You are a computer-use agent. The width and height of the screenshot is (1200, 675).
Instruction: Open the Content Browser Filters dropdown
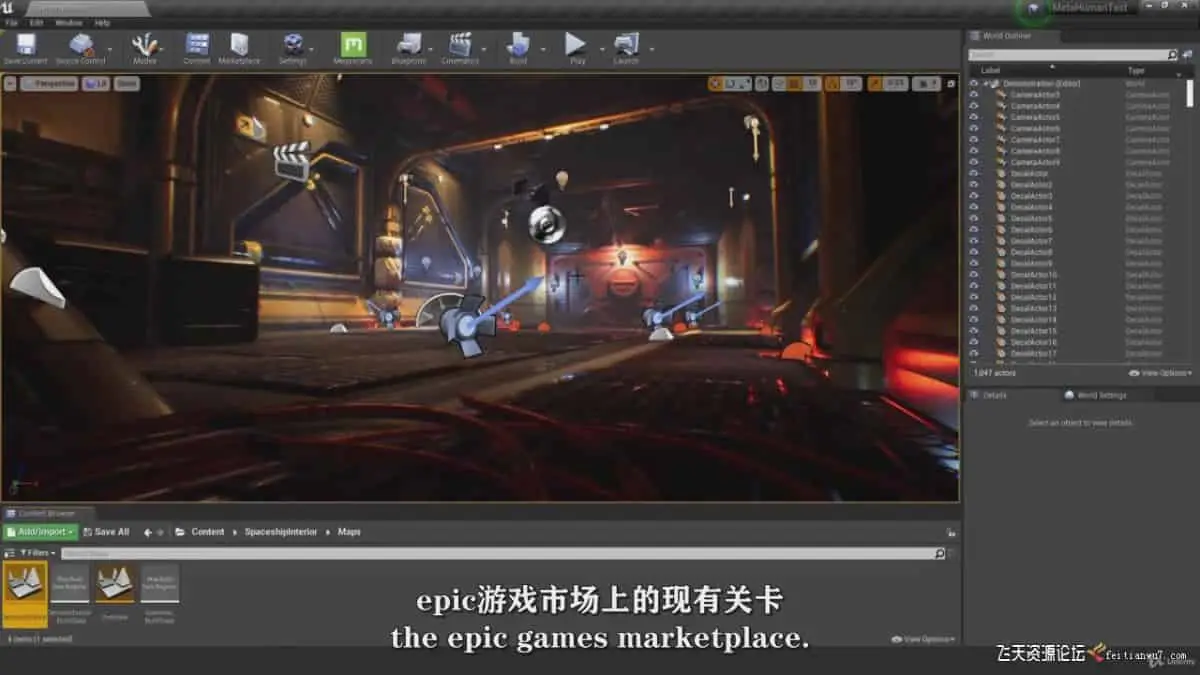37,553
